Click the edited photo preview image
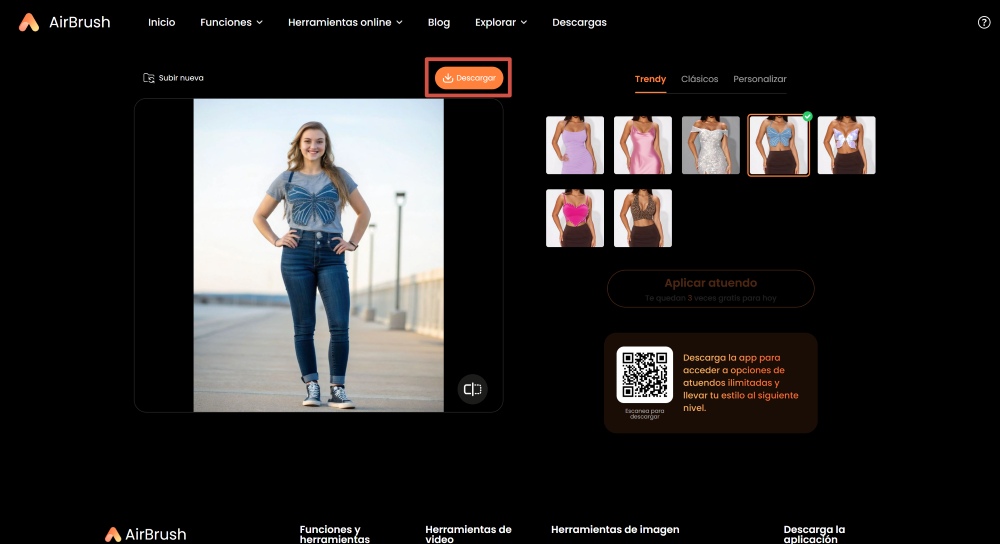 [318, 255]
